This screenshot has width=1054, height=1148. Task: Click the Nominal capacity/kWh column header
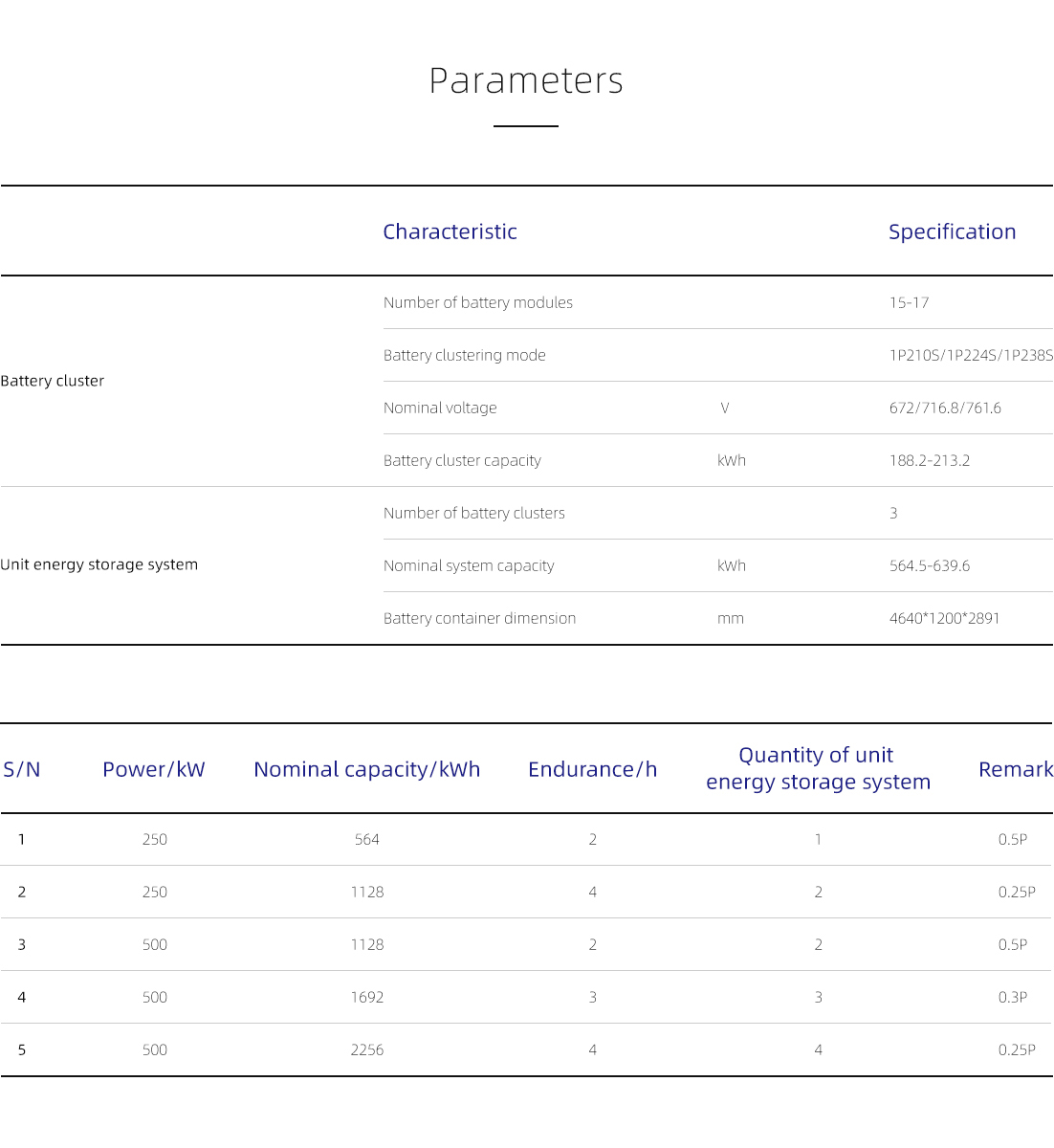coord(367,769)
